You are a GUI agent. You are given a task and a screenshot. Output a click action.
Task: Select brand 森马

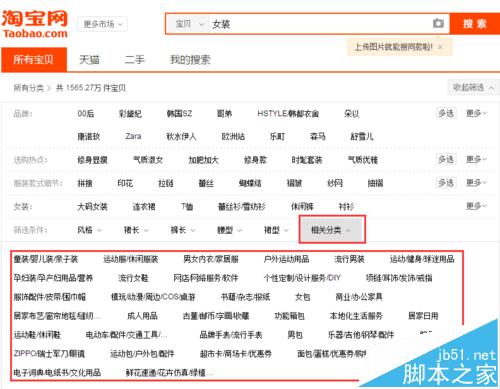pyautogui.click(x=317, y=136)
